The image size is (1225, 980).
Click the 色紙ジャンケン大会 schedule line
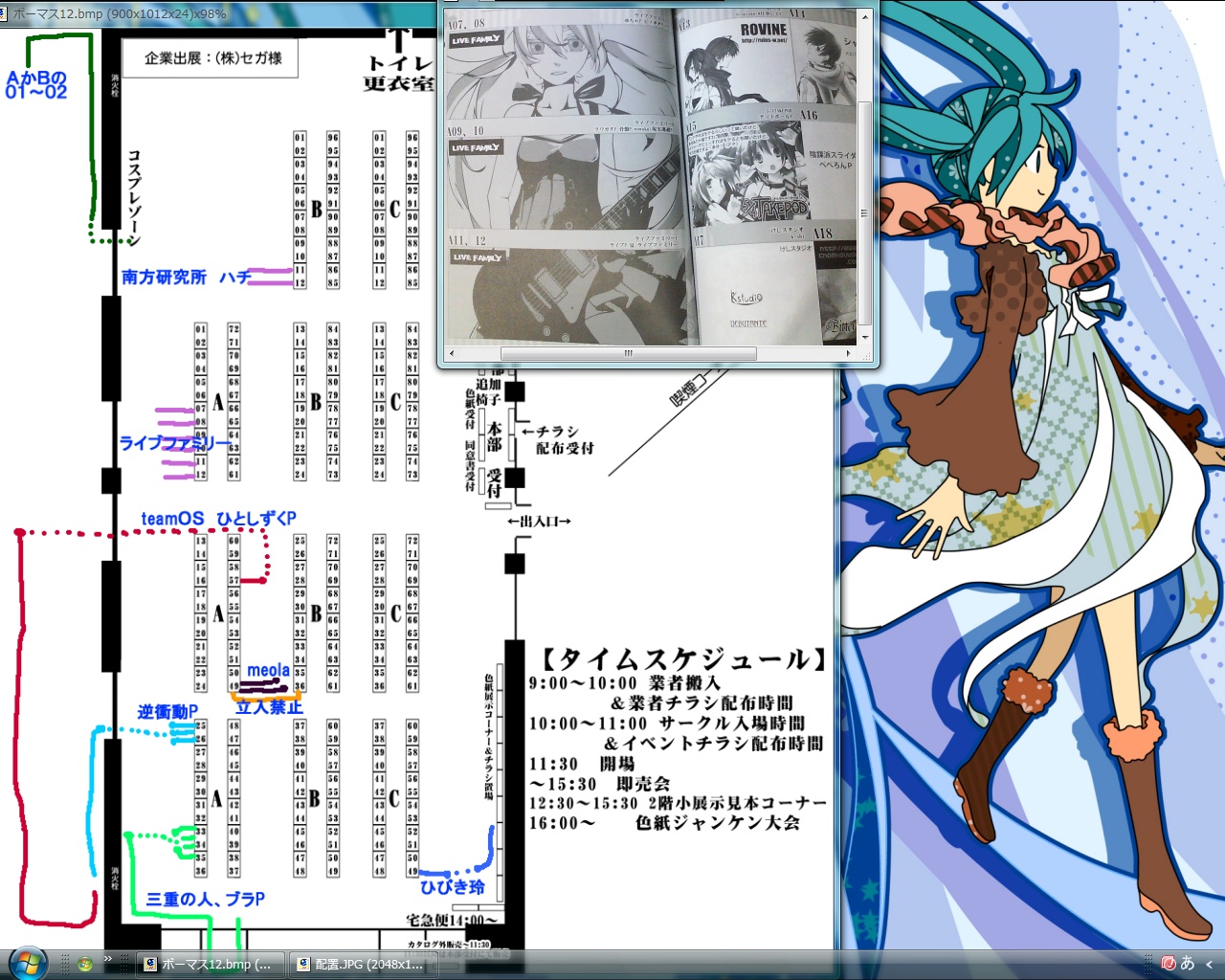[664, 823]
